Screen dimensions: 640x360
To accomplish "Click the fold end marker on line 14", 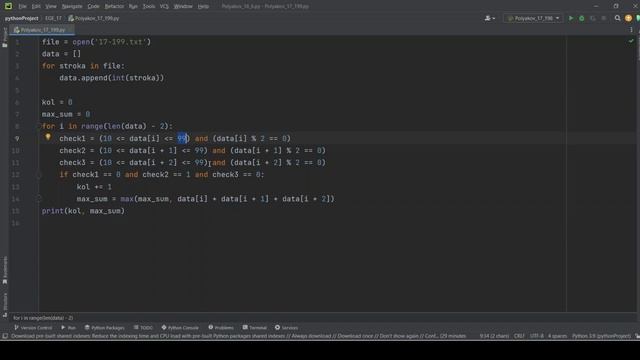I will (39, 199).
